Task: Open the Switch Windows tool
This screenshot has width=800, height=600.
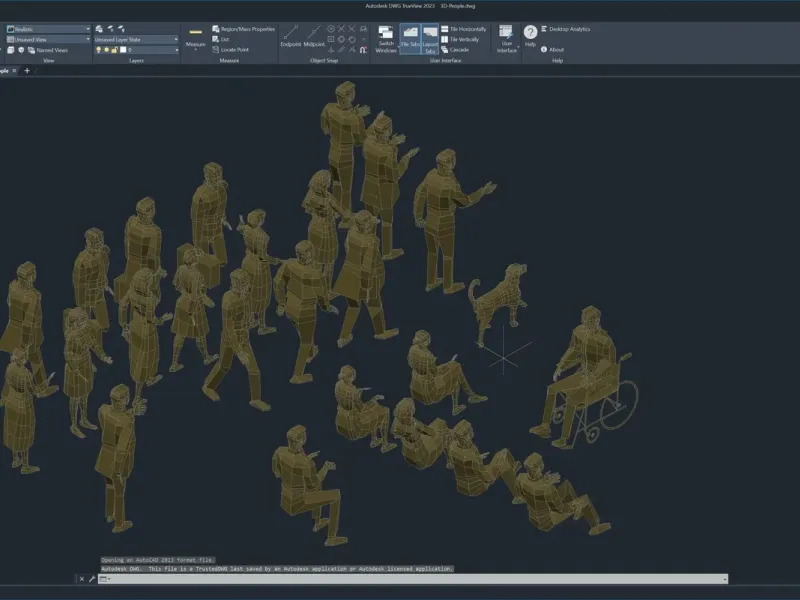Action: click(x=386, y=40)
